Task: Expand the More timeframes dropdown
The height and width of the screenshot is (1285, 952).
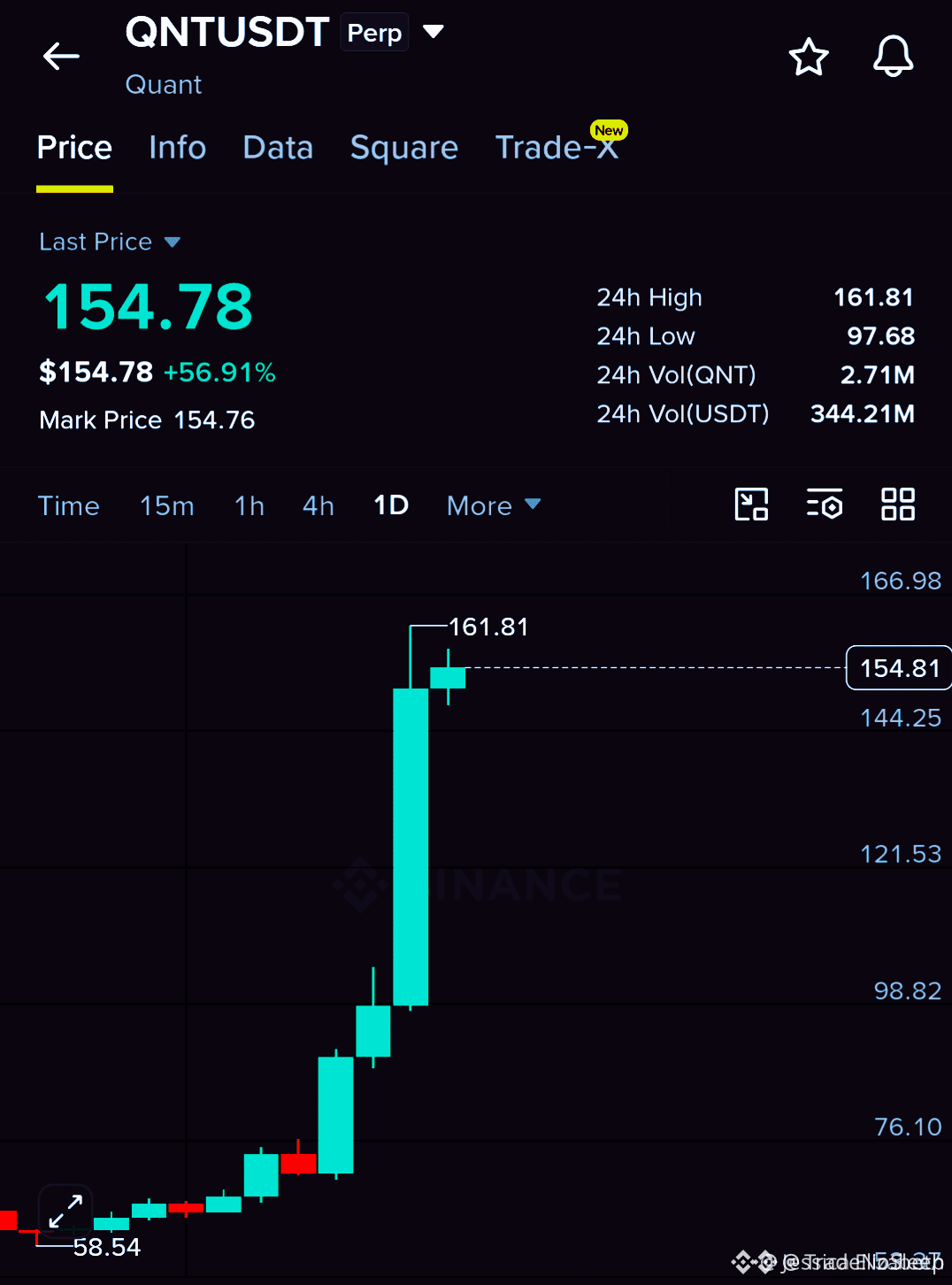Action: click(494, 505)
